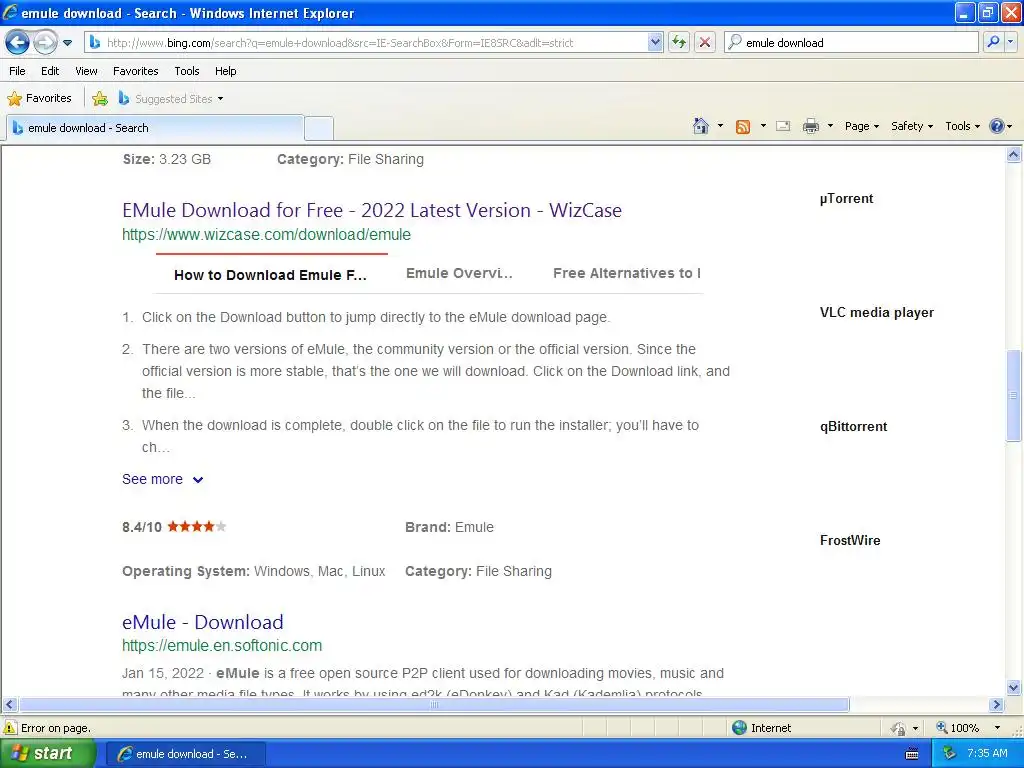
Task: Select the 'emule download - Search' tab
Action: point(155,128)
